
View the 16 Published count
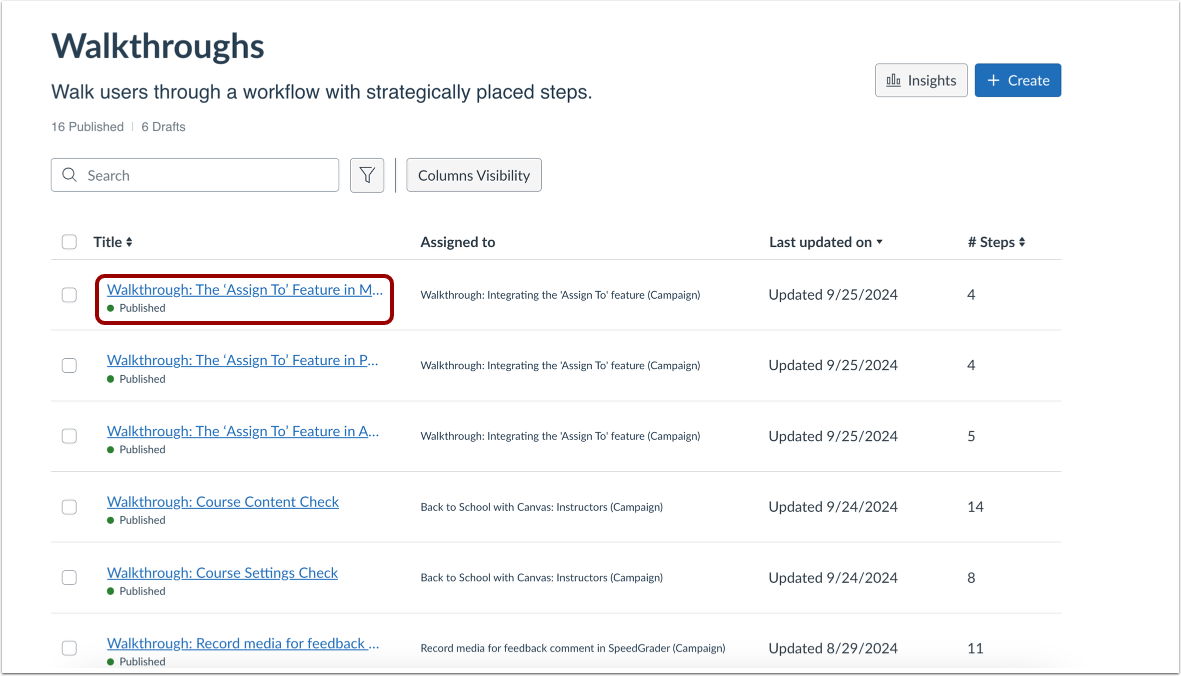[x=87, y=126]
